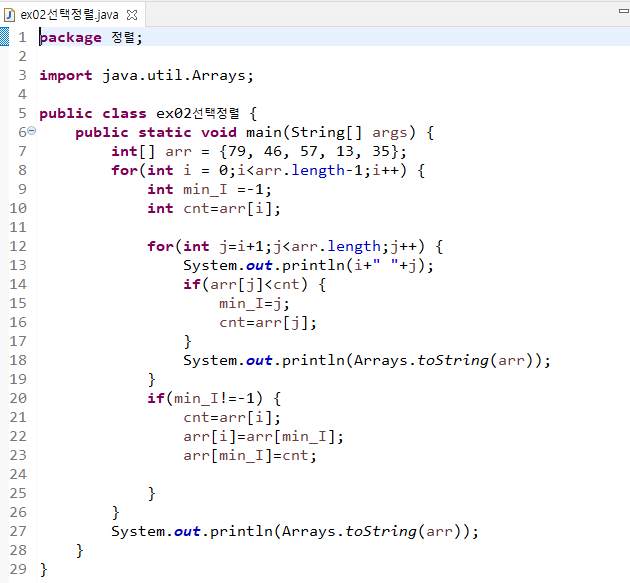This screenshot has height=583, width=630.
Task: Click the 'out' field on line 13
Action: 259,266
